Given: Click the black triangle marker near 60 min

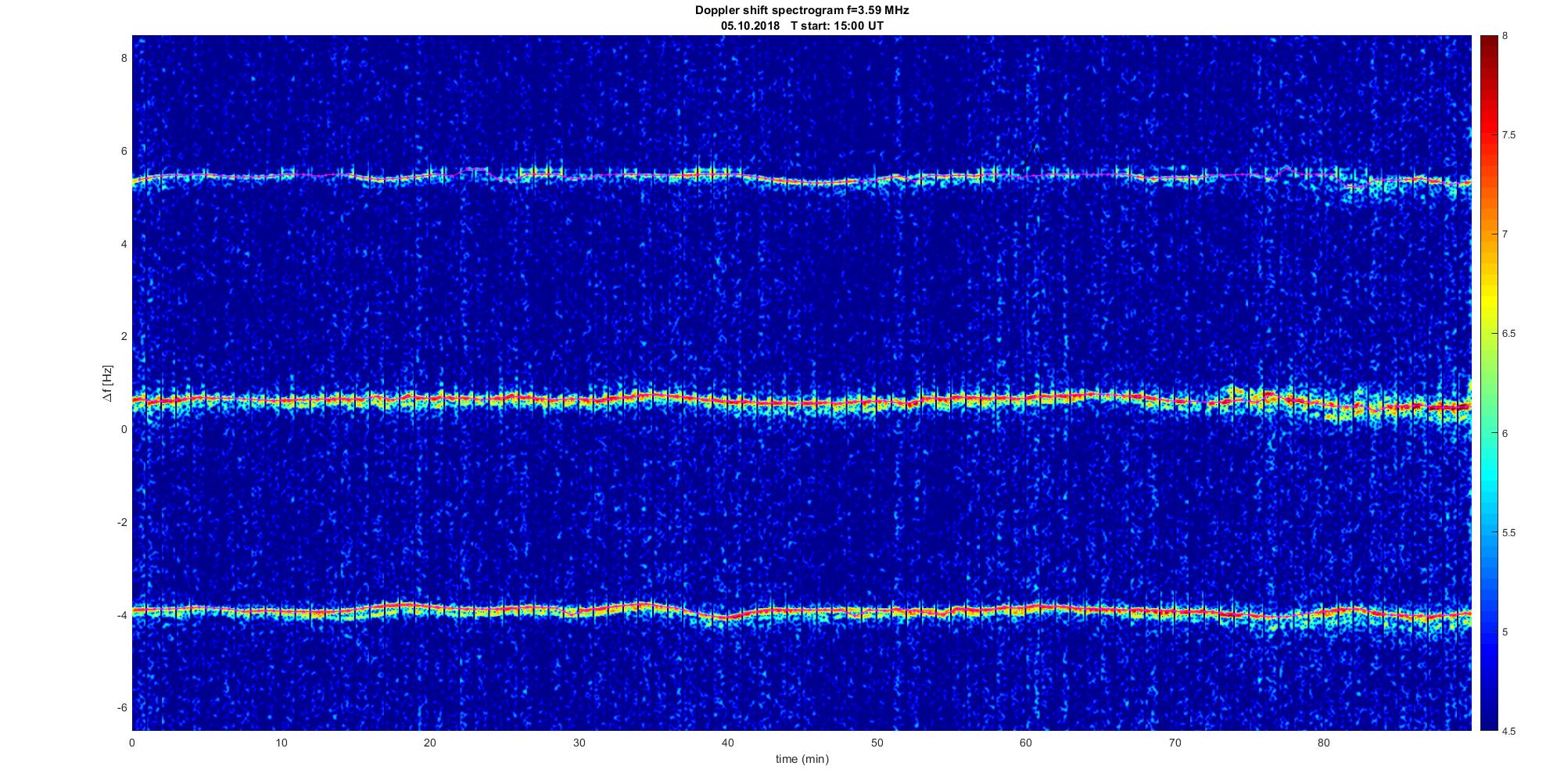Looking at the screenshot, I should 1035,159.
